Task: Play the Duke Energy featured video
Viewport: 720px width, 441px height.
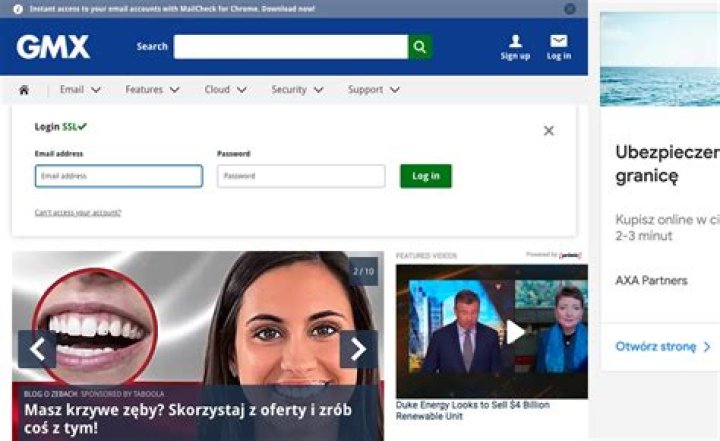Action: click(514, 332)
